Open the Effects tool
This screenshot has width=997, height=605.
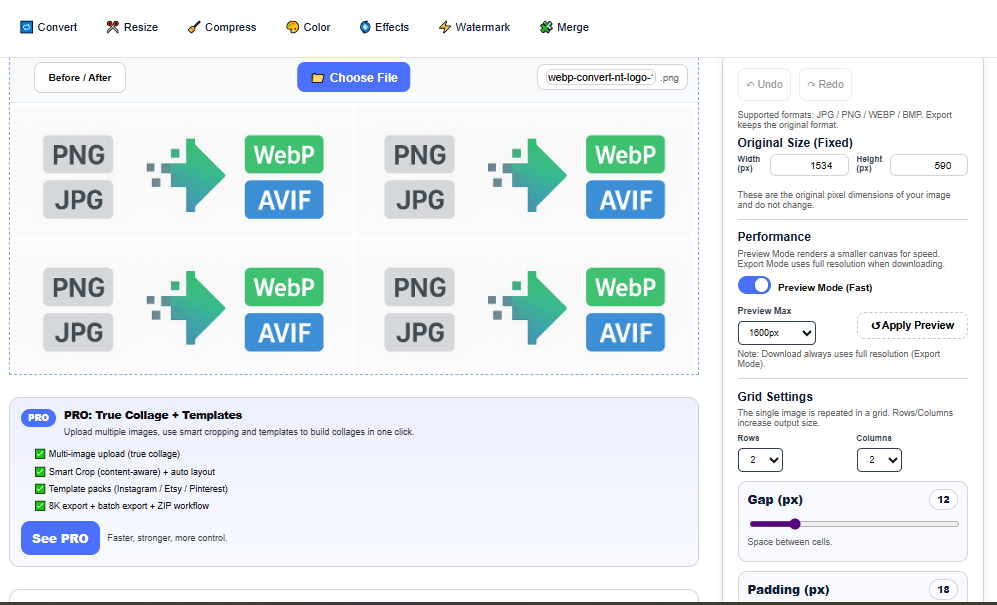pos(384,27)
